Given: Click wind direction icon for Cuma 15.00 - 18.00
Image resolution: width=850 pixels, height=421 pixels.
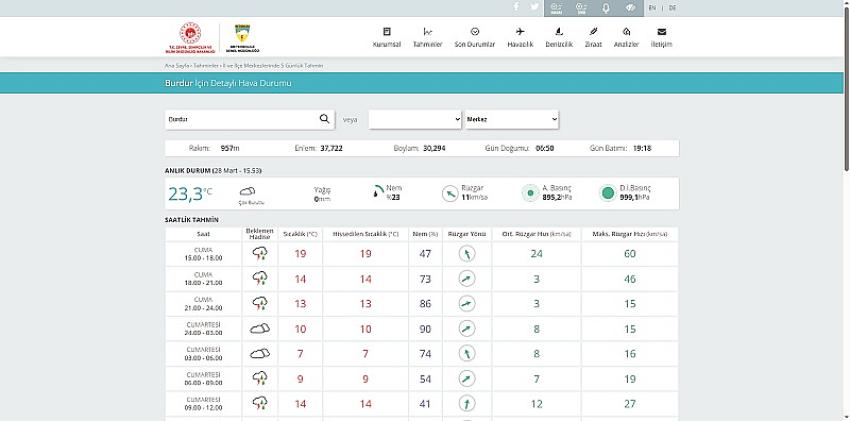Looking at the screenshot, I should tap(467, 254).
